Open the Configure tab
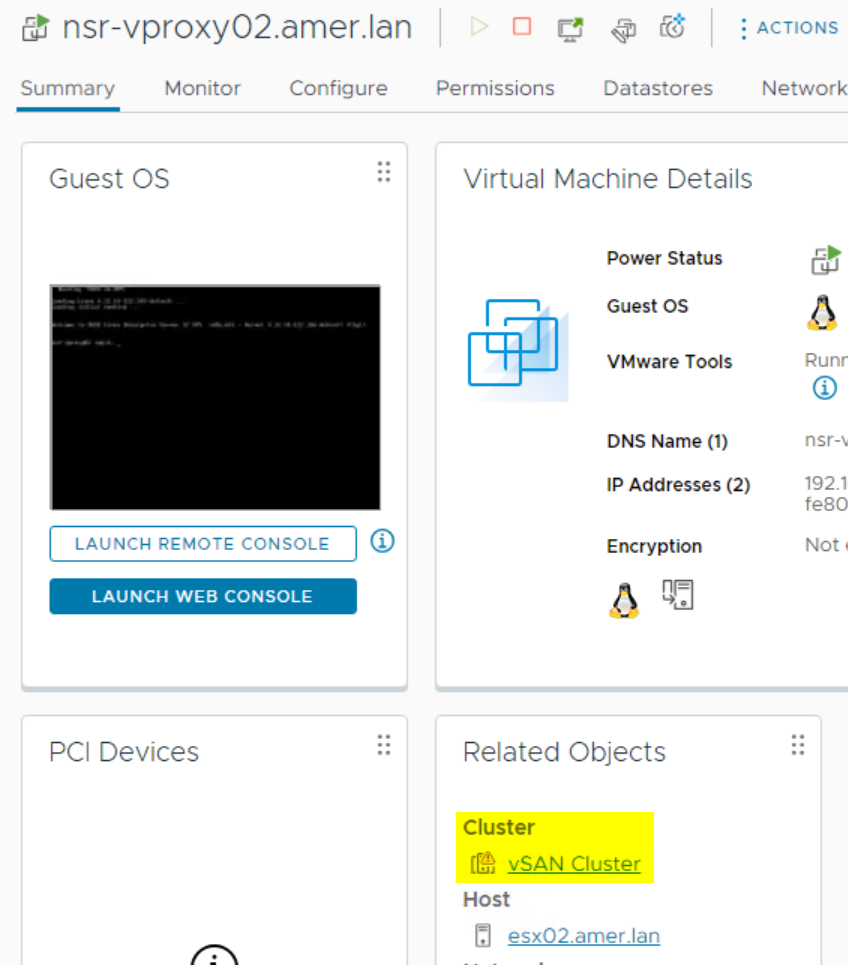848x965 pixels. coord(338,88)
